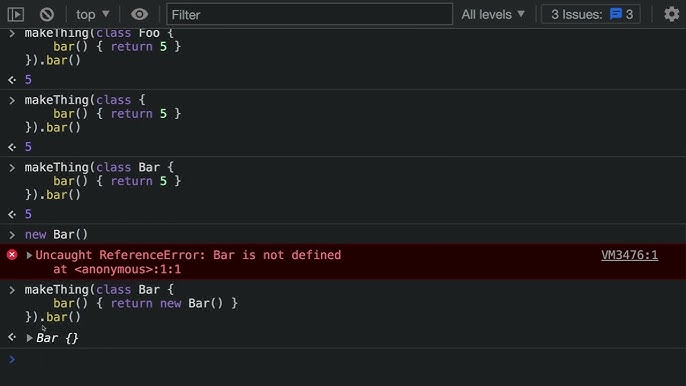Image resolution: width=686 pixels, height=386 pixels.
Task: Open the VM3476:1 source link
Action: [x=629, y=255]
